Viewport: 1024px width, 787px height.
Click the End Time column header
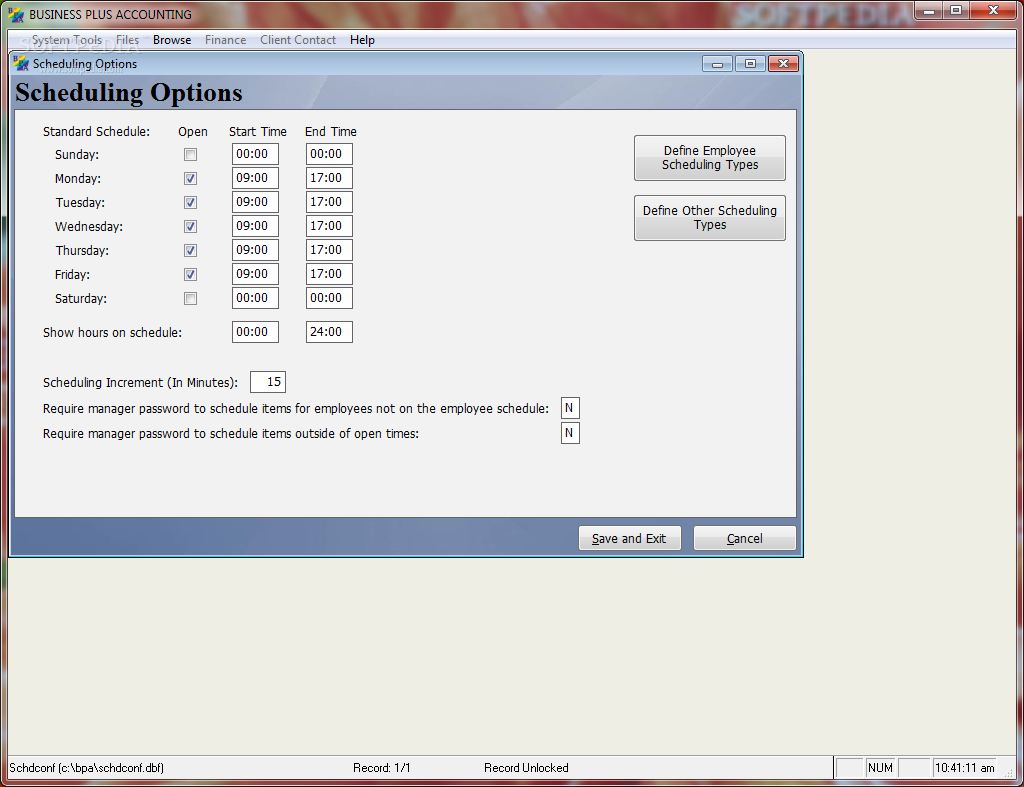click(x=330, y=132)
